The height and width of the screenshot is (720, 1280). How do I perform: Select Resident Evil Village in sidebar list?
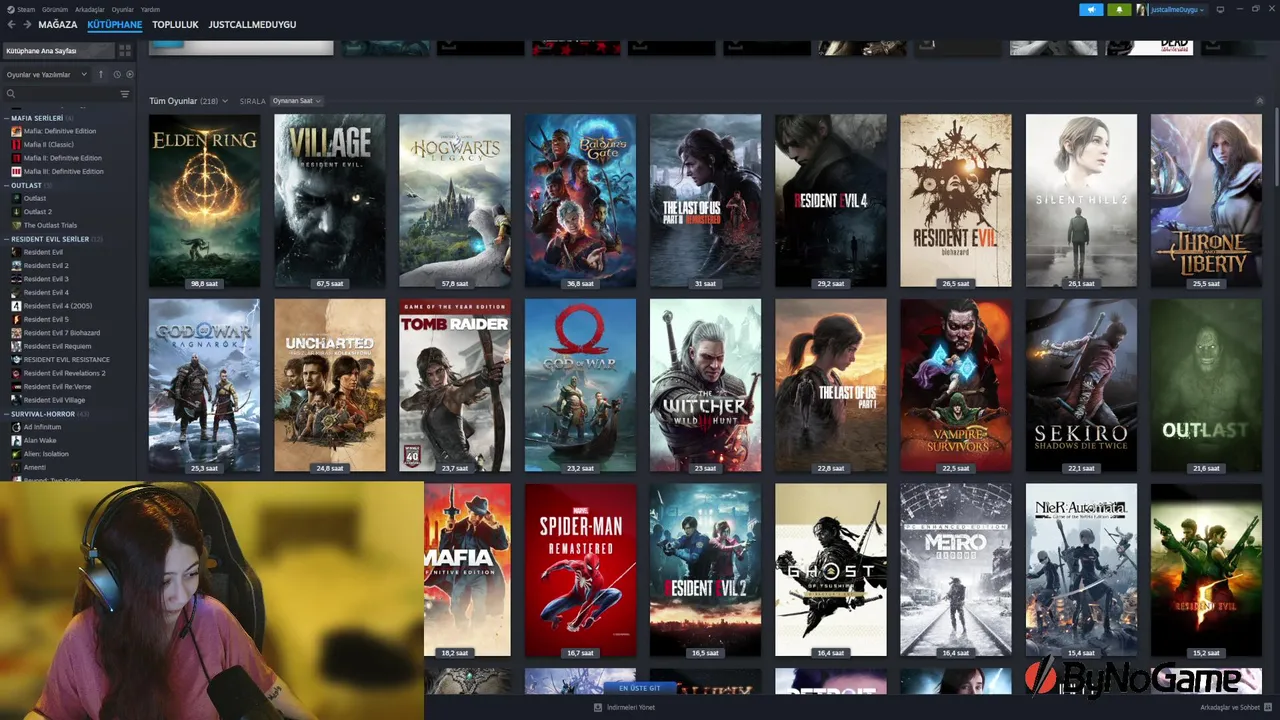click(x=54, y=400)
